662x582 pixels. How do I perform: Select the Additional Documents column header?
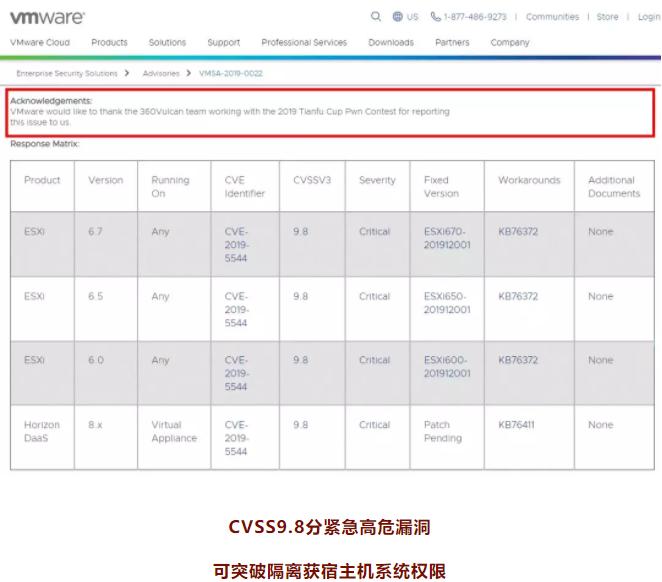click(x=614, y=187)
